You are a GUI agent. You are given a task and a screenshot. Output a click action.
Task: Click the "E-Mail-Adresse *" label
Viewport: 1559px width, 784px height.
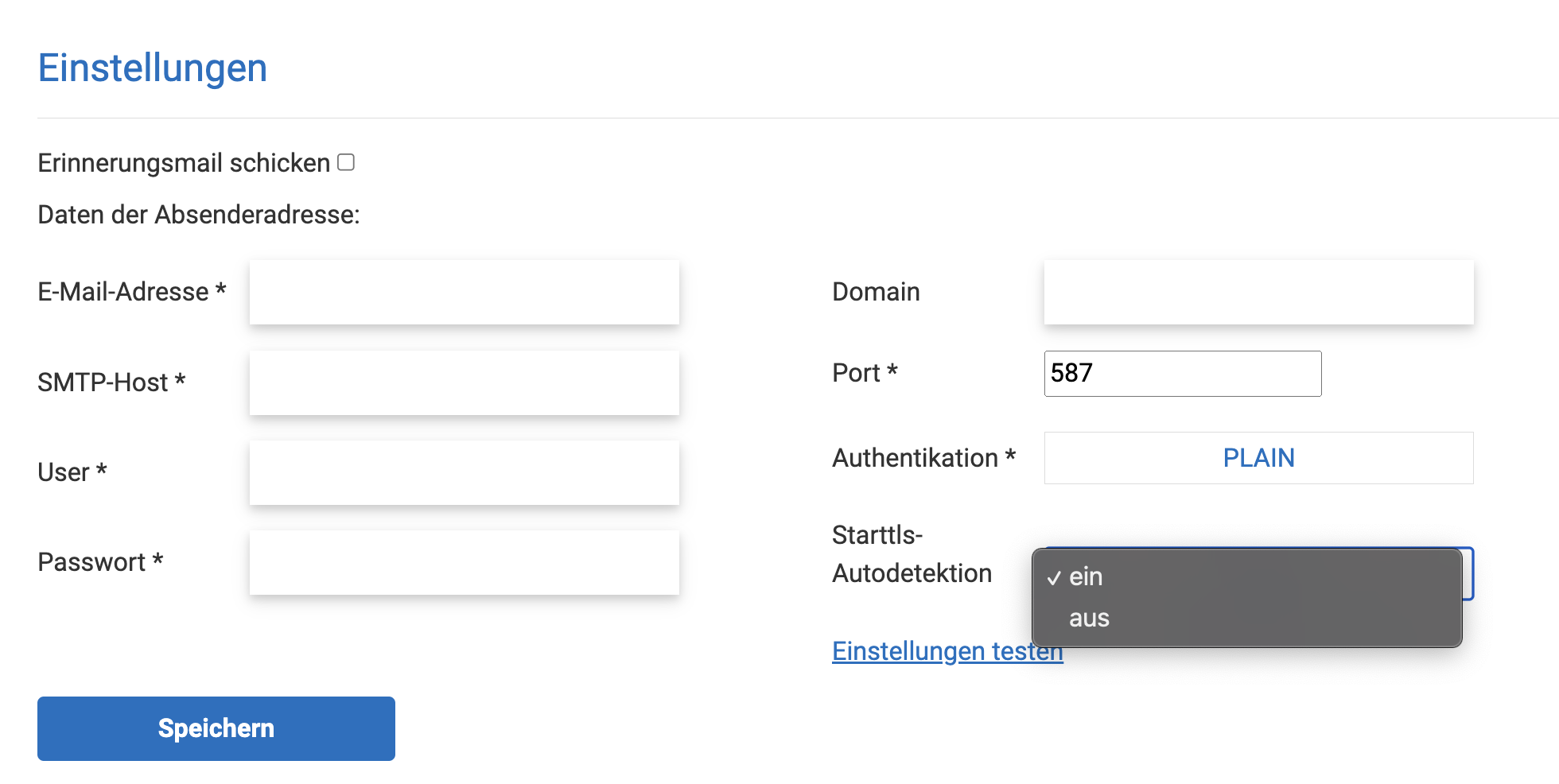pyautogui.click(x=132, y=292)
